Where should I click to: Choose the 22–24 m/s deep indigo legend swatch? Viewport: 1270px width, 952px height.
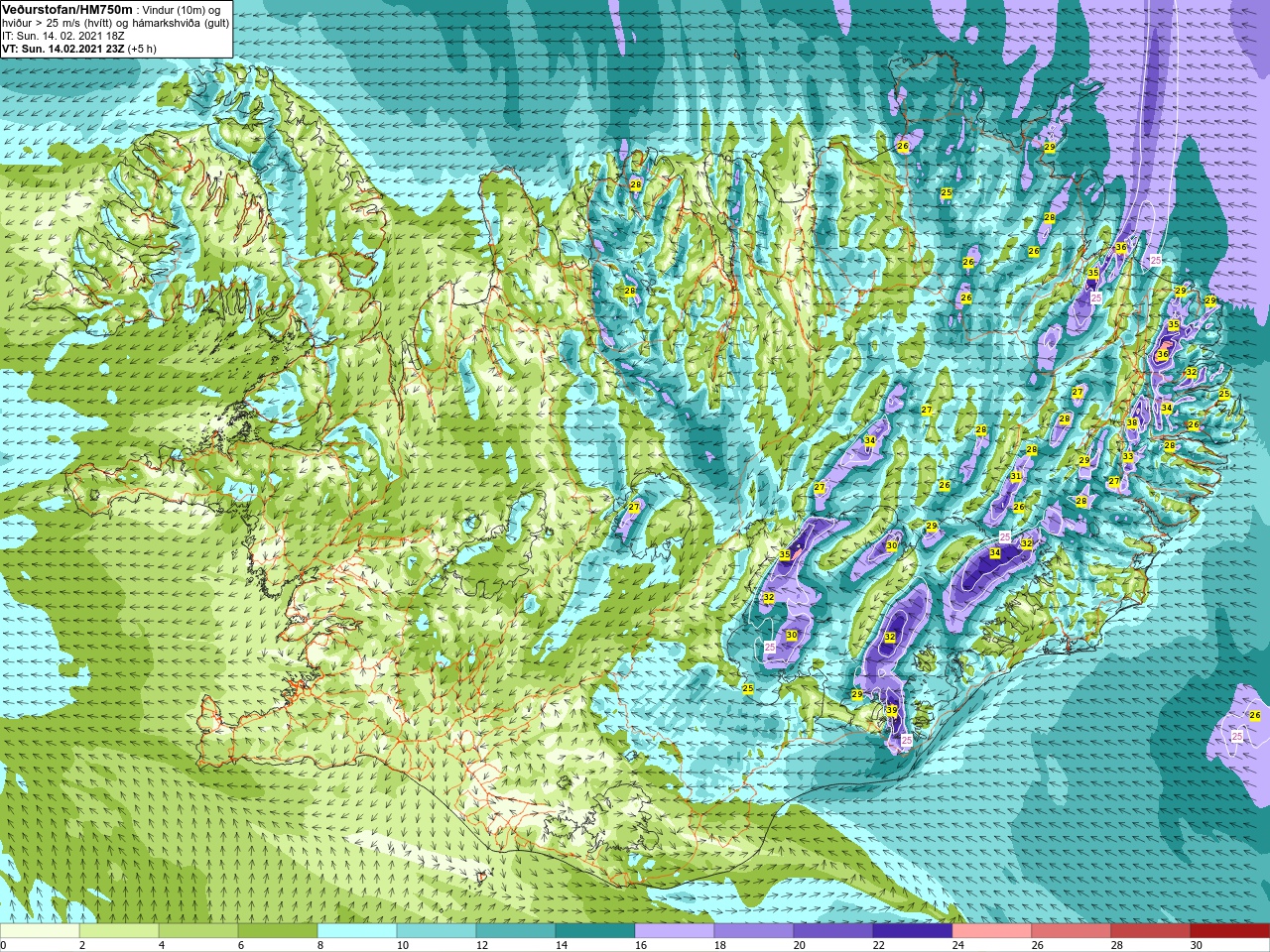click(x=913, y=931)
